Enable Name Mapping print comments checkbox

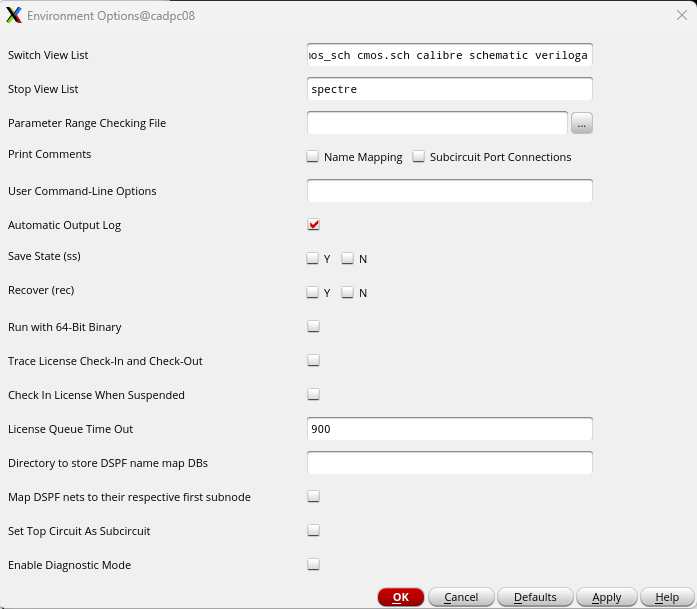click(x=312, y=156)
